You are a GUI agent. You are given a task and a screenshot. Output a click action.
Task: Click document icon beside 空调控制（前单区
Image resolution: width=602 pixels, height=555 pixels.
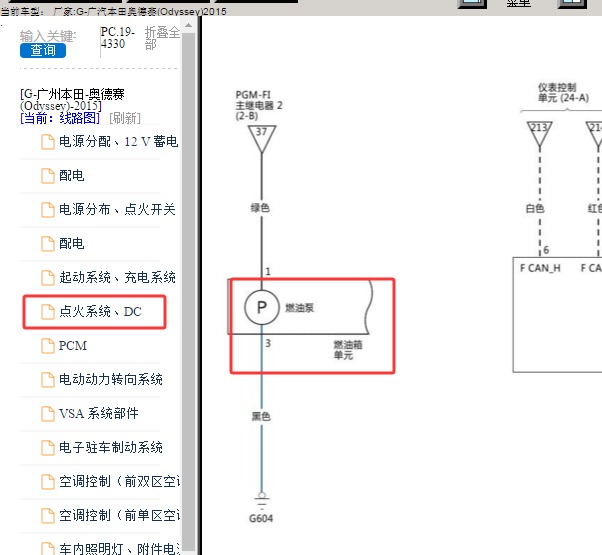(48, 515)
